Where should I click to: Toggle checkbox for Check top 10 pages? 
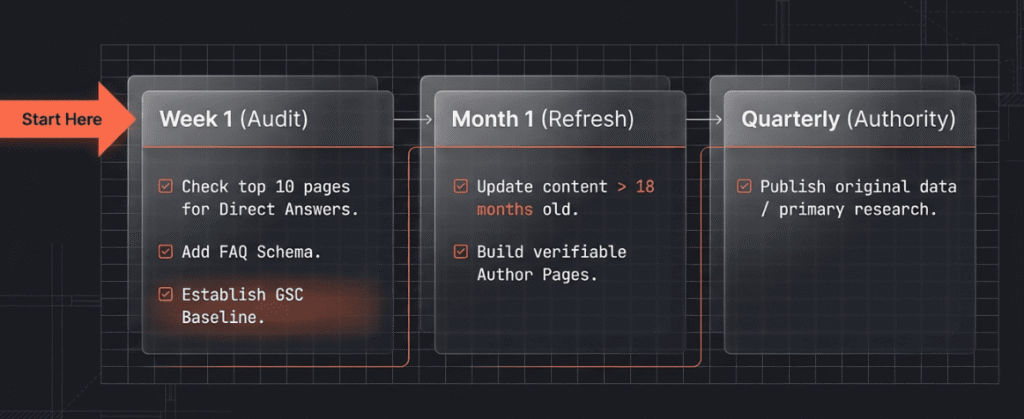pos(165,187)
